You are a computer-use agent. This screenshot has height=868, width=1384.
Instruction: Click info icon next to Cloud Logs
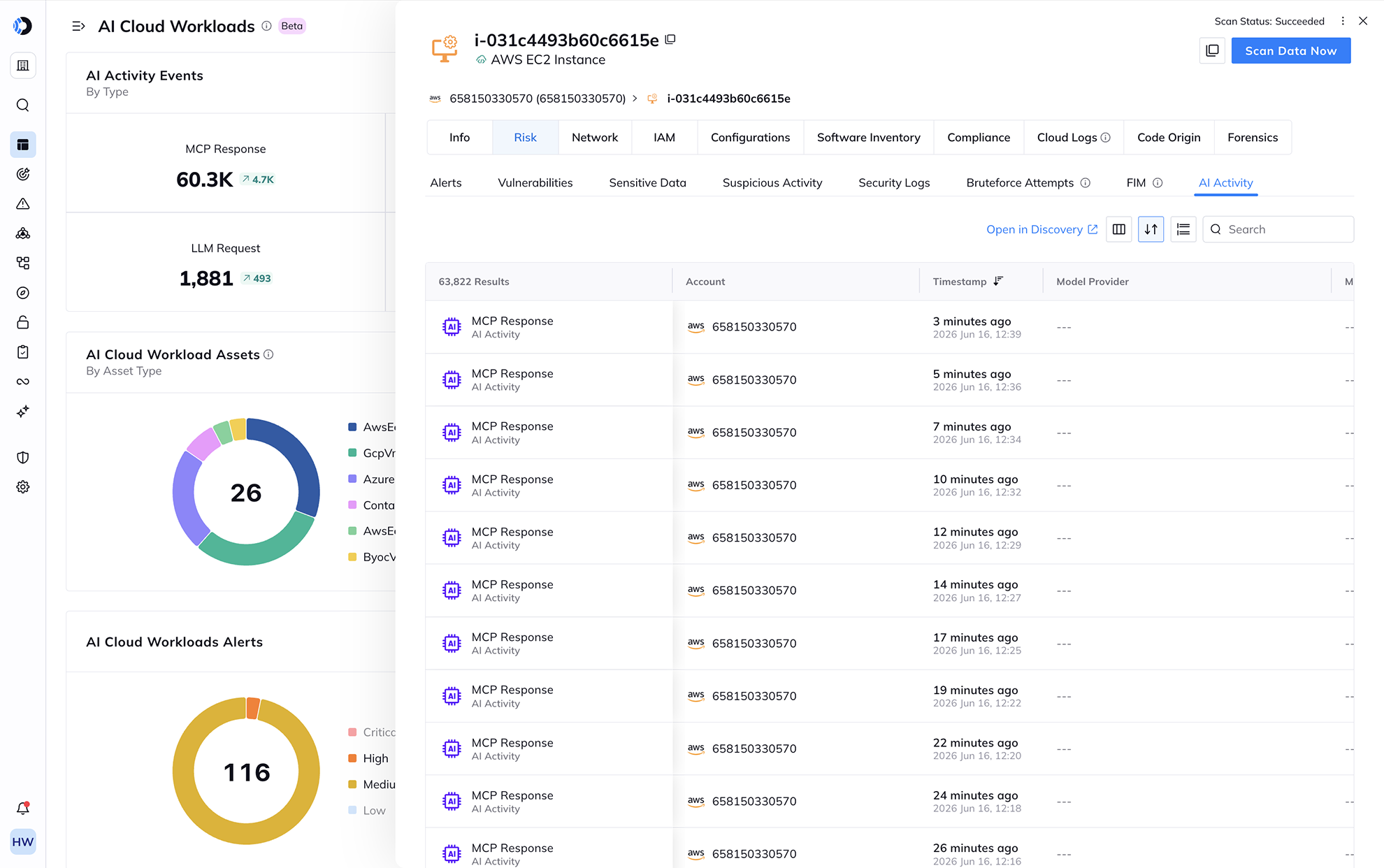pyautogui.click(x=1106, y=138)
